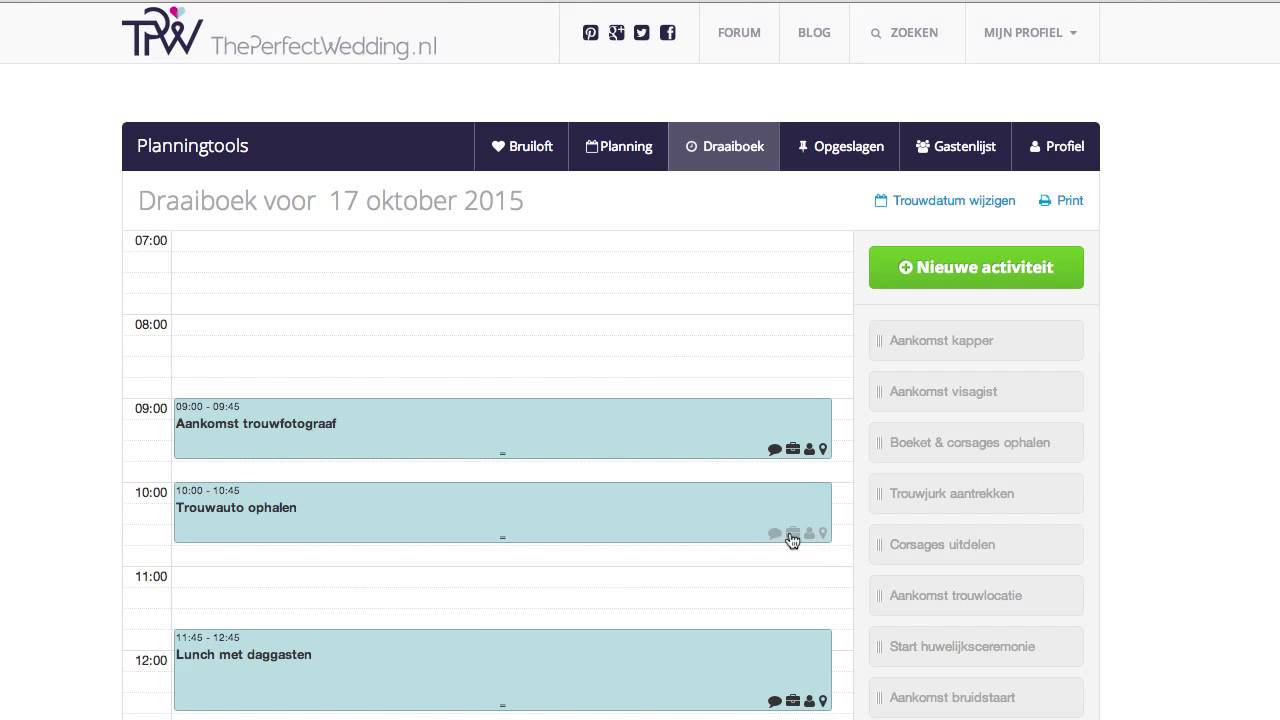Open briefcase icon on Lunch met daggasten
Screen dimensions: 1280x720
[792, 701]
